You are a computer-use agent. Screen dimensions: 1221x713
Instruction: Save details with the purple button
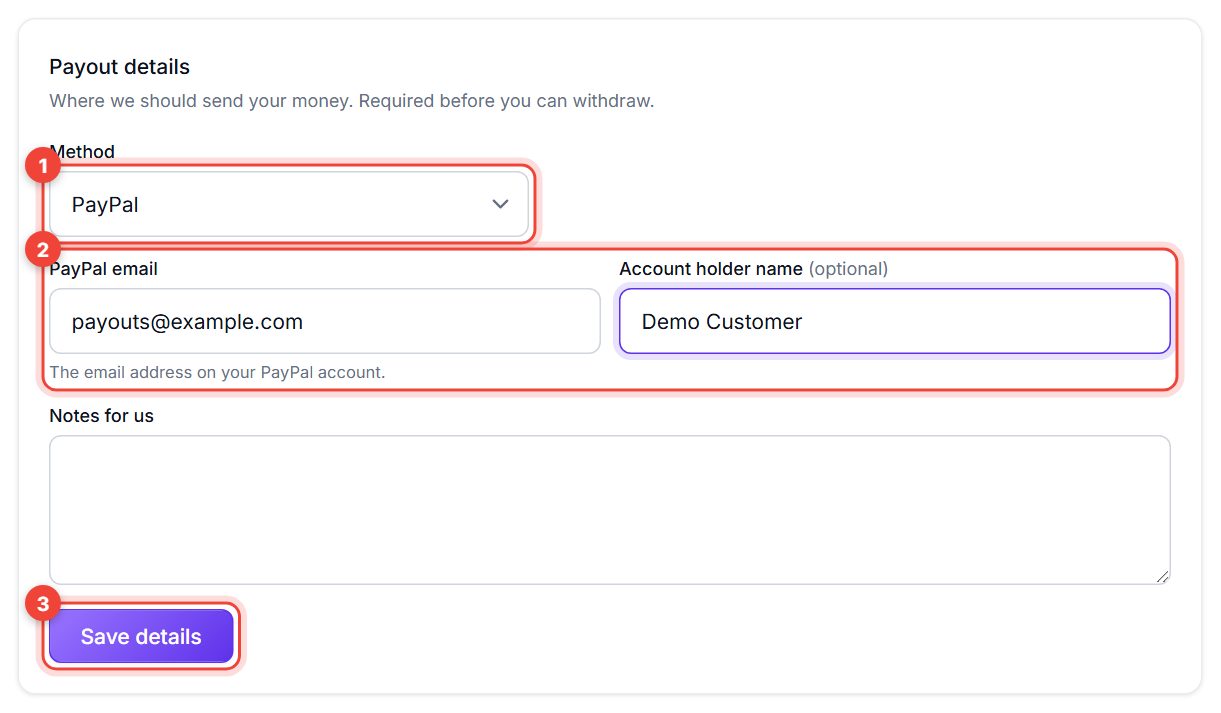(141, 636)
